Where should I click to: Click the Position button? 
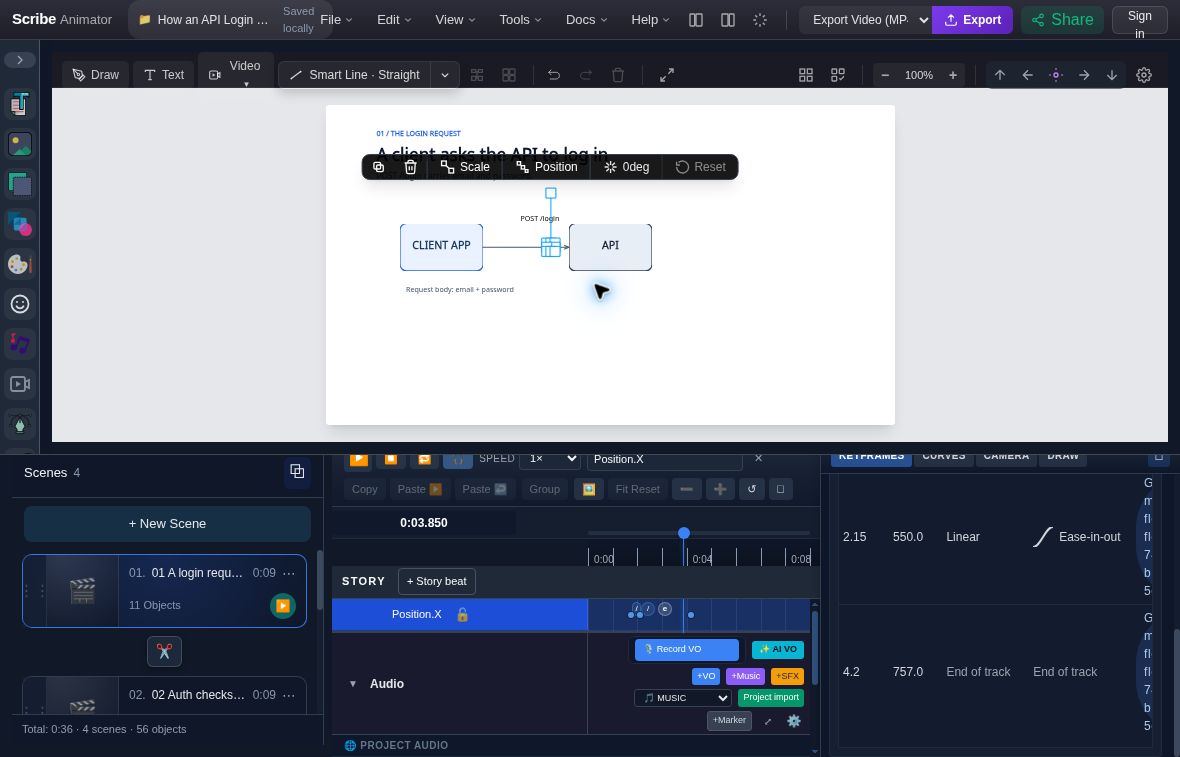[x=547, y=167]
